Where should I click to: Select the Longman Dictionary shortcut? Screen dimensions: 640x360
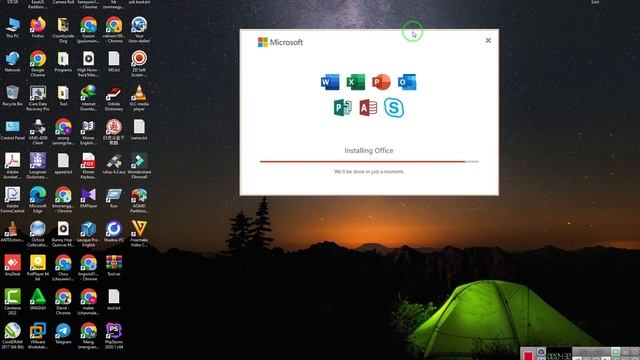pos(38,166)
